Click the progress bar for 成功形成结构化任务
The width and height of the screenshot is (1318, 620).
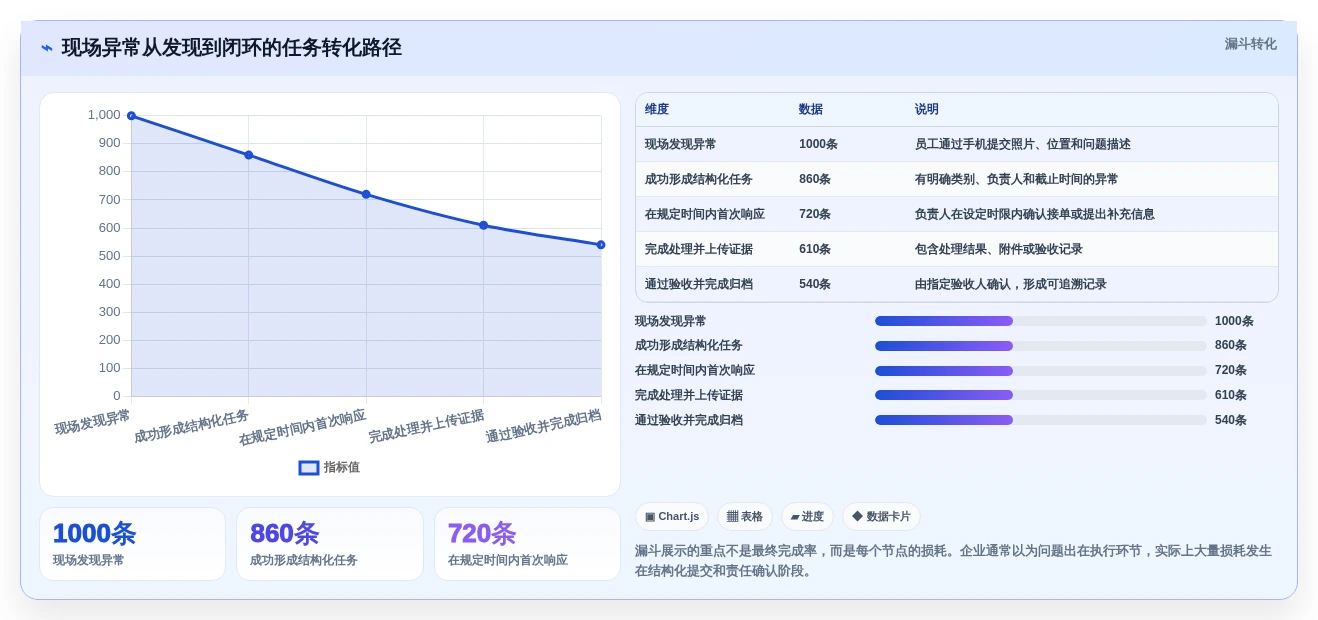click(1041, 346)
